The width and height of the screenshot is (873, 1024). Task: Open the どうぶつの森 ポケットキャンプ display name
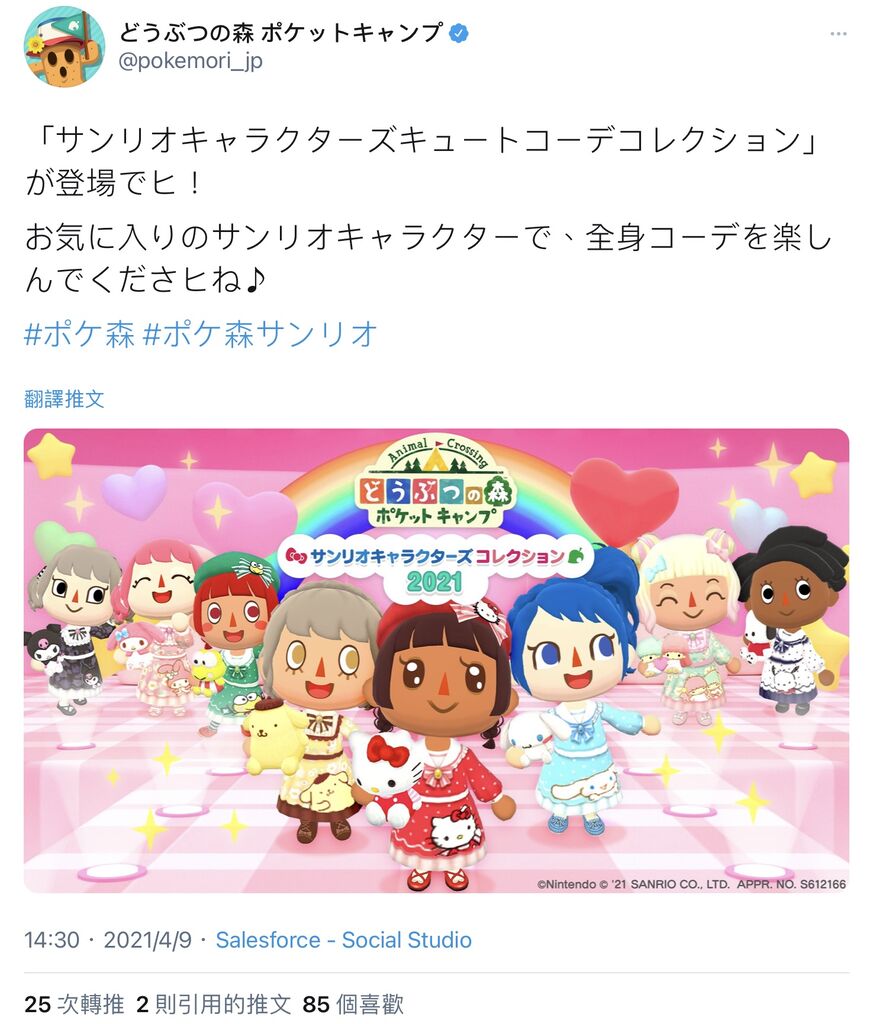(x=281, y=33)
